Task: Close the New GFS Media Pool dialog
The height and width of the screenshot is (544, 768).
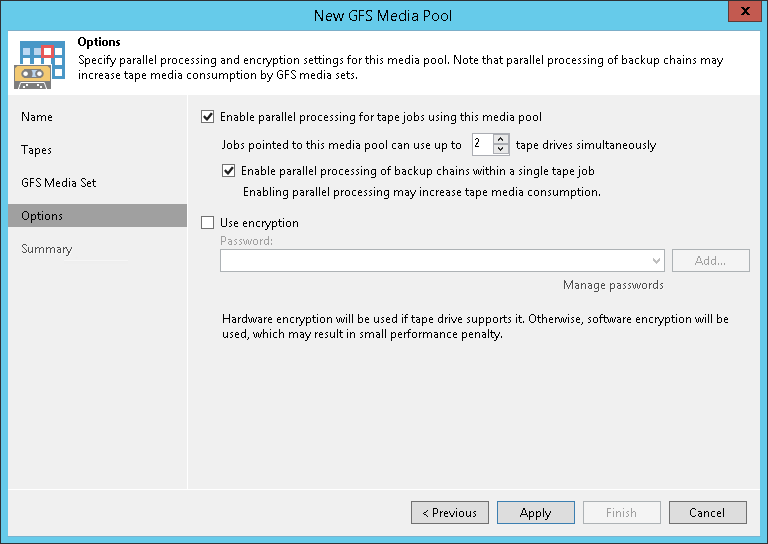Action: 741,15
